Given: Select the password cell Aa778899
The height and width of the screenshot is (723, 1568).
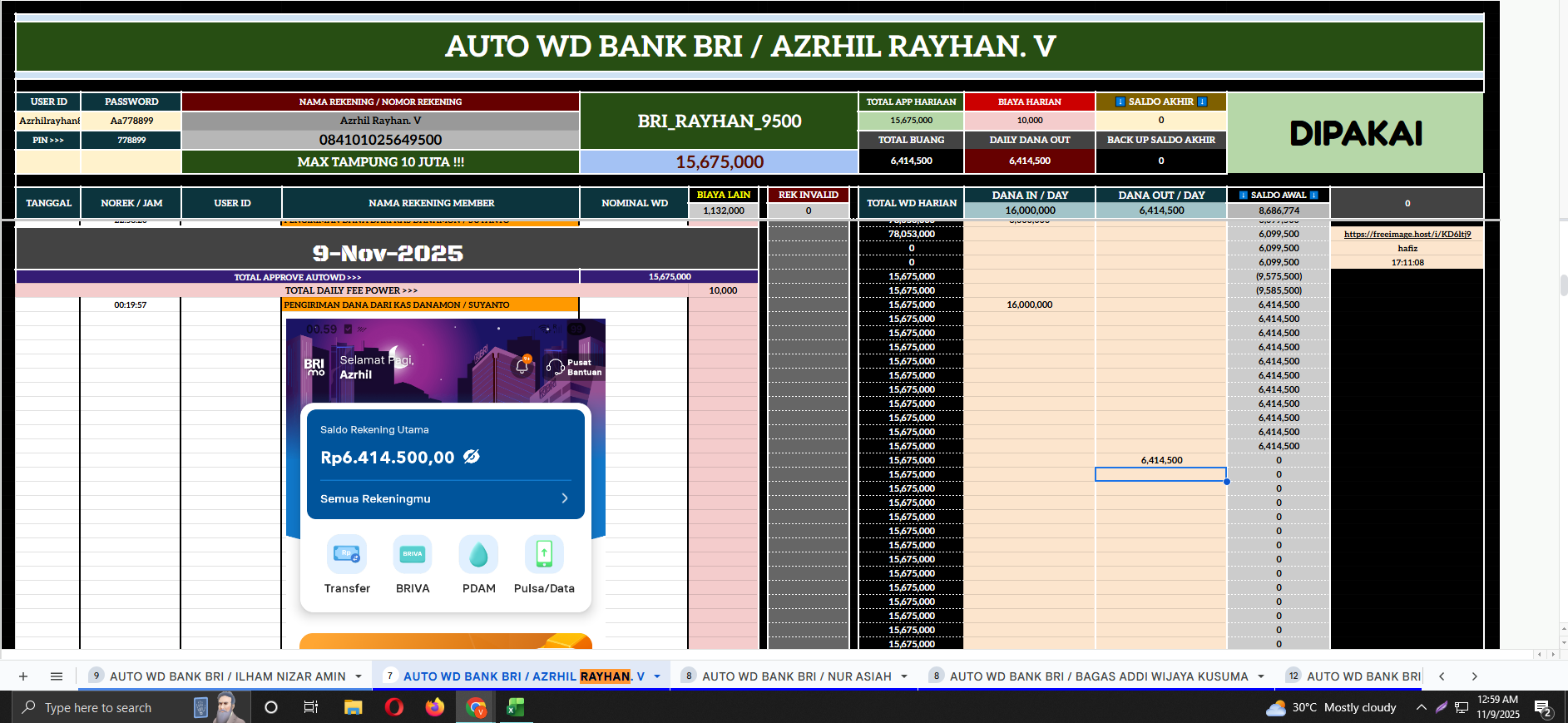Looking at the screenshot, I should point(131,121).
